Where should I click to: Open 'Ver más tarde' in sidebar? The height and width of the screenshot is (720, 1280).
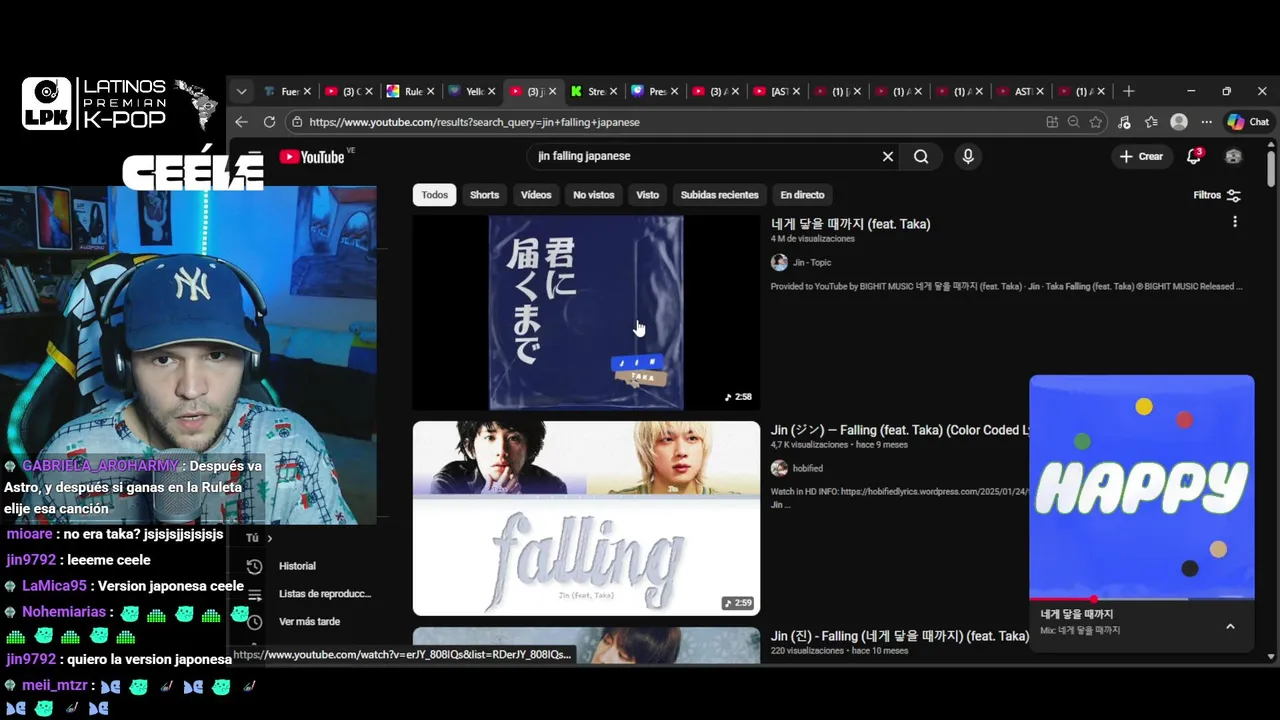click(x=309, y=622)
